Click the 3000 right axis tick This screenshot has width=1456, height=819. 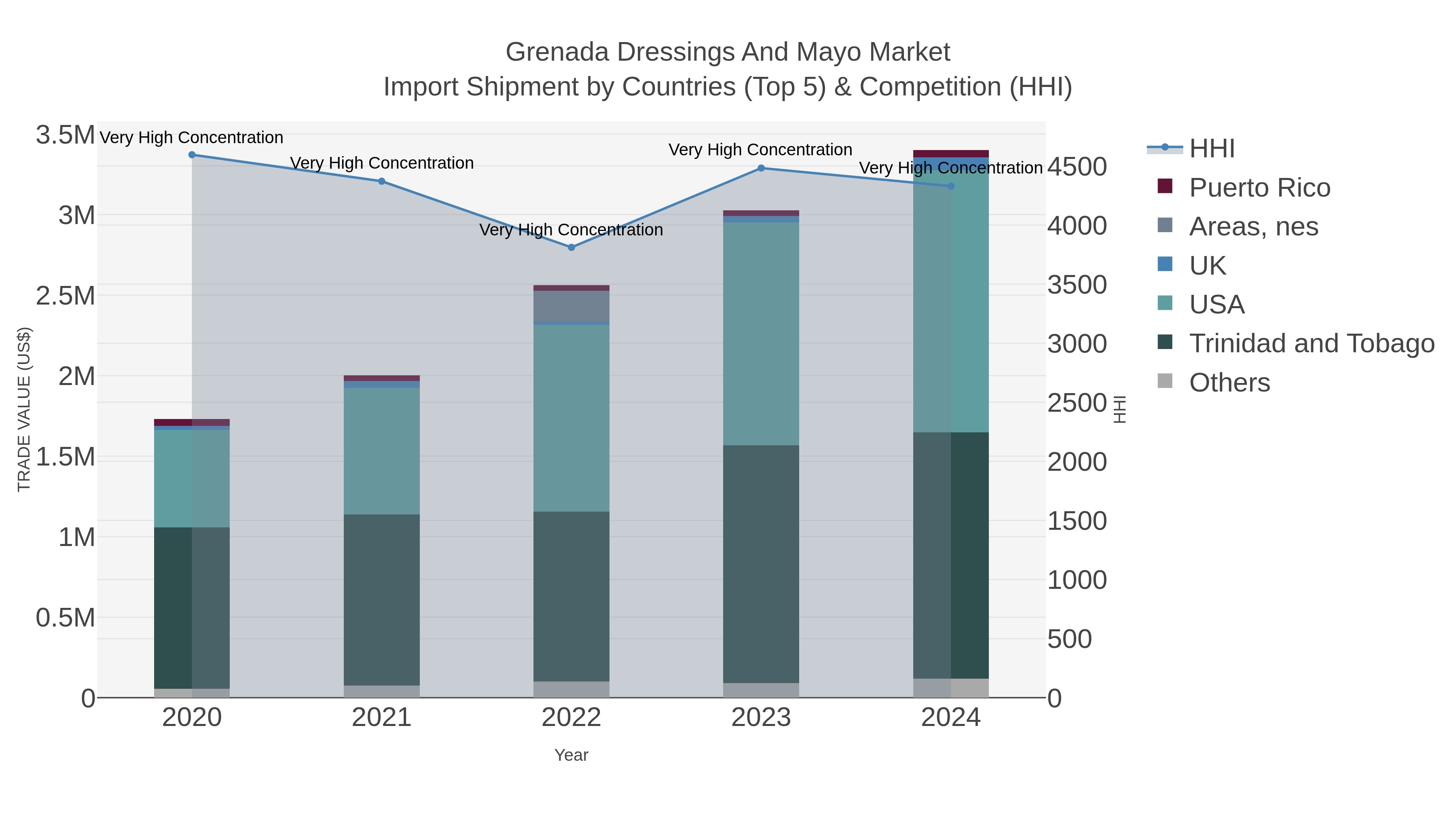(1077, 344)
